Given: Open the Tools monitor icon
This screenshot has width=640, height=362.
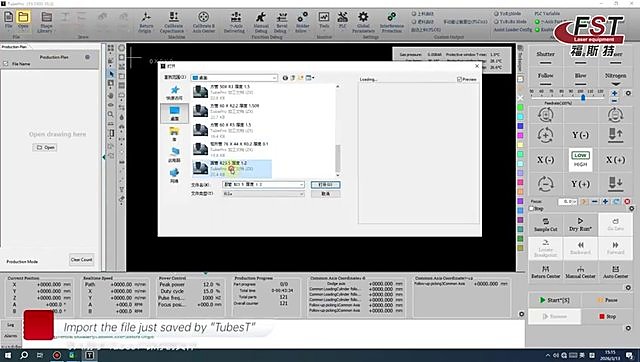Looking at the screenshot, I should 324,20.
